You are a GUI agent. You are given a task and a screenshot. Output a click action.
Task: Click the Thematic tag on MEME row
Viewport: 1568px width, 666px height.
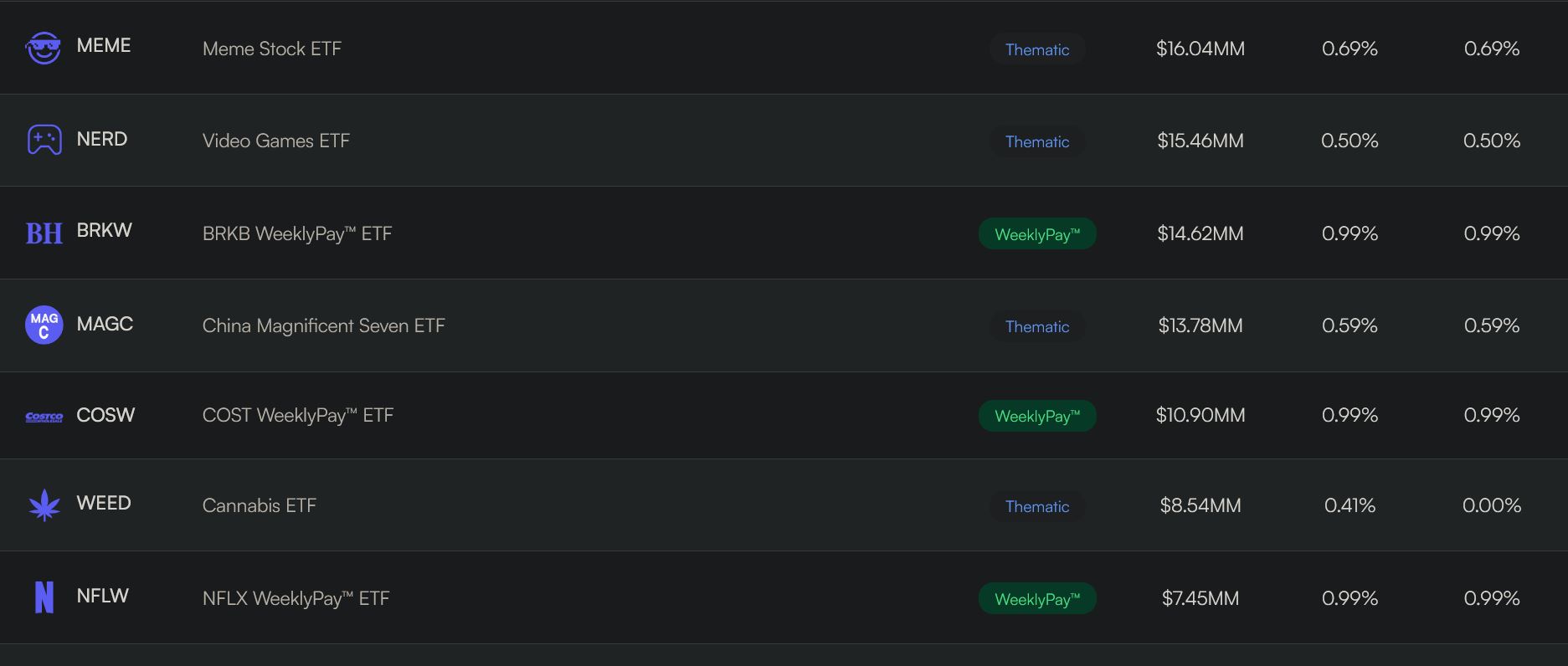tap(1037, 49)
